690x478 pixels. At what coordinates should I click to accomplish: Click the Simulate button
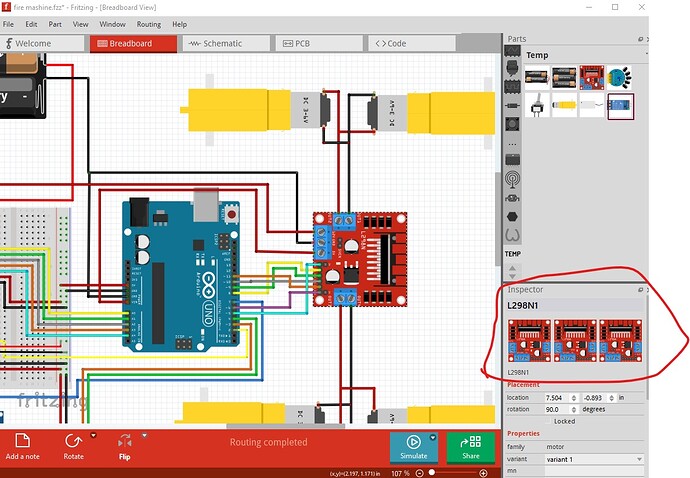tap(413, 446)
